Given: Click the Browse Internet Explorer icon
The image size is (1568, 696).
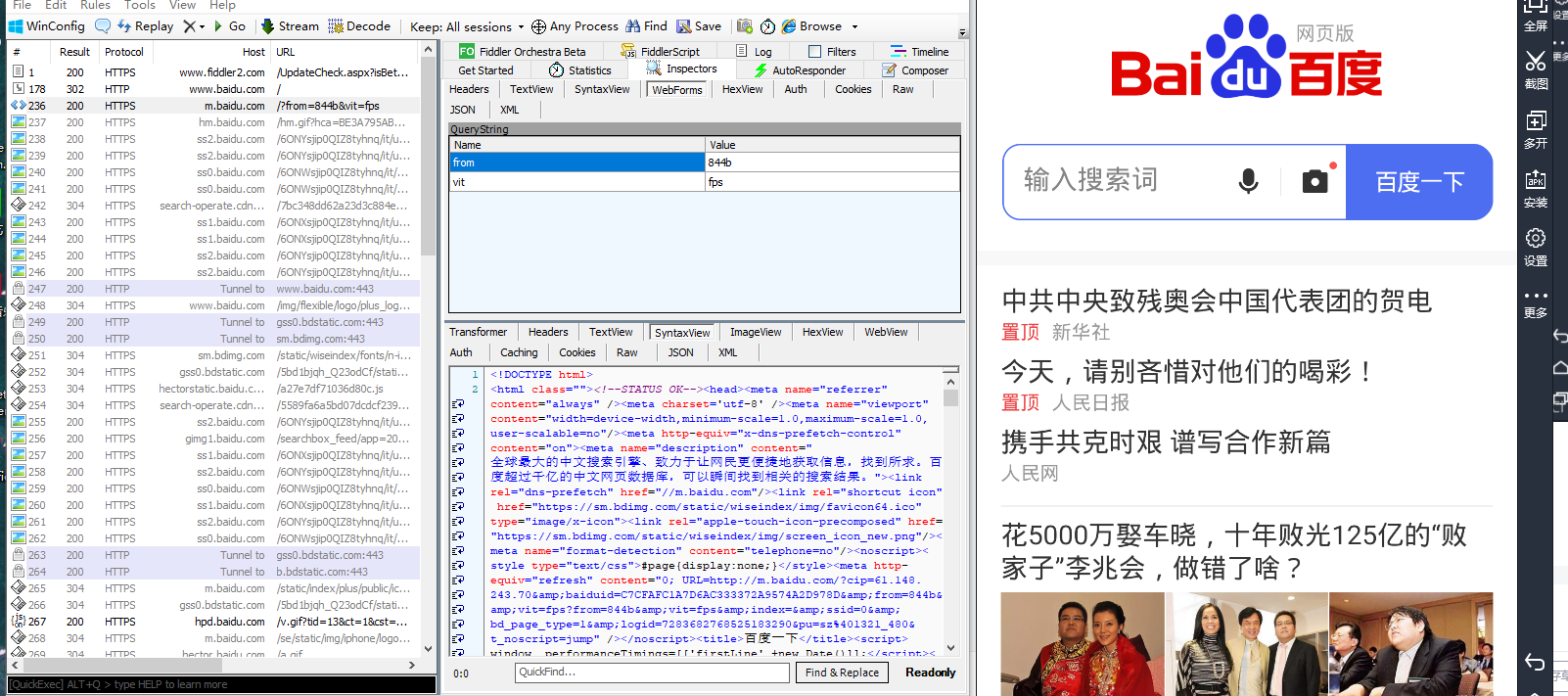Looking at the screenshot, I should click(x=788, y=26).
